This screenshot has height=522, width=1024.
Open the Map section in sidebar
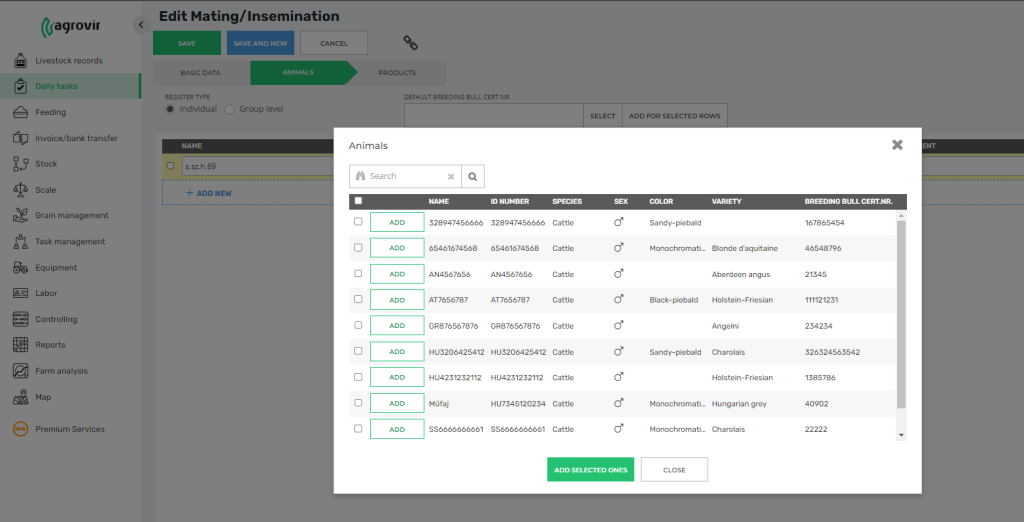click(x=43, y=397)
